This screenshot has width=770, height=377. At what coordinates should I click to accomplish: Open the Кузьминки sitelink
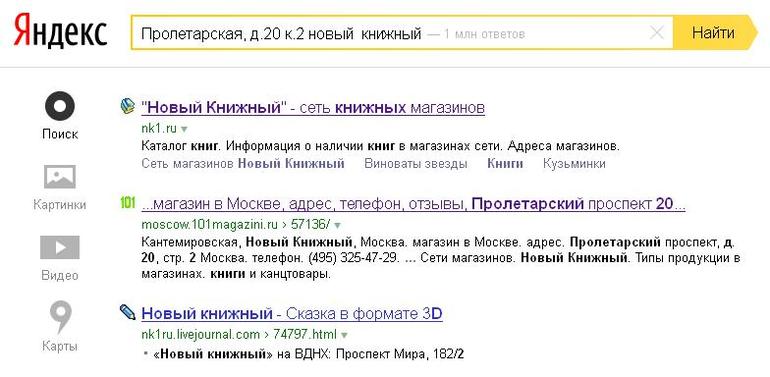point(574,164)
